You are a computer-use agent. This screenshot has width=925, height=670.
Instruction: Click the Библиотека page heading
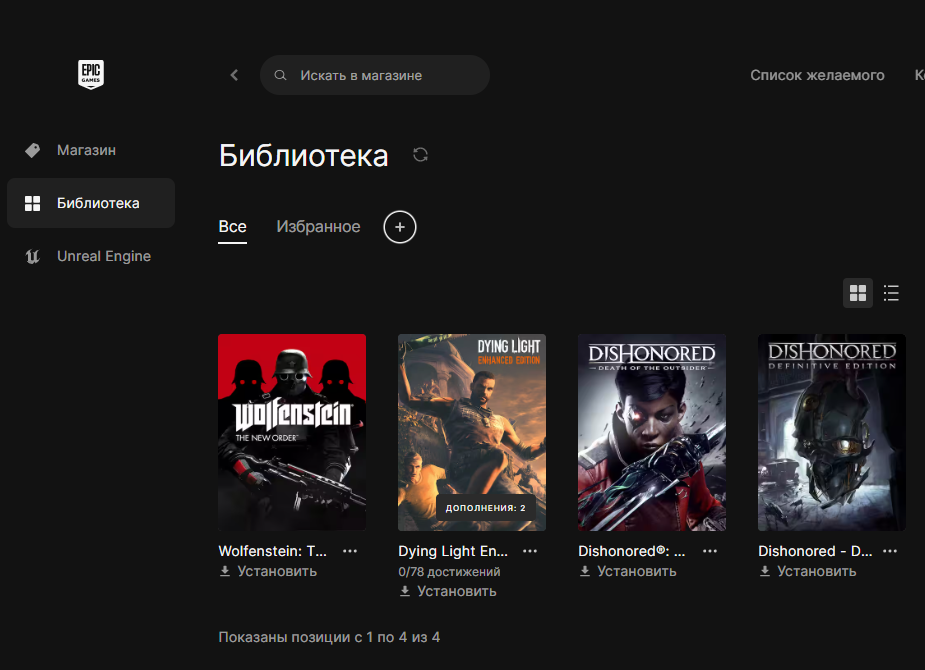304,156
